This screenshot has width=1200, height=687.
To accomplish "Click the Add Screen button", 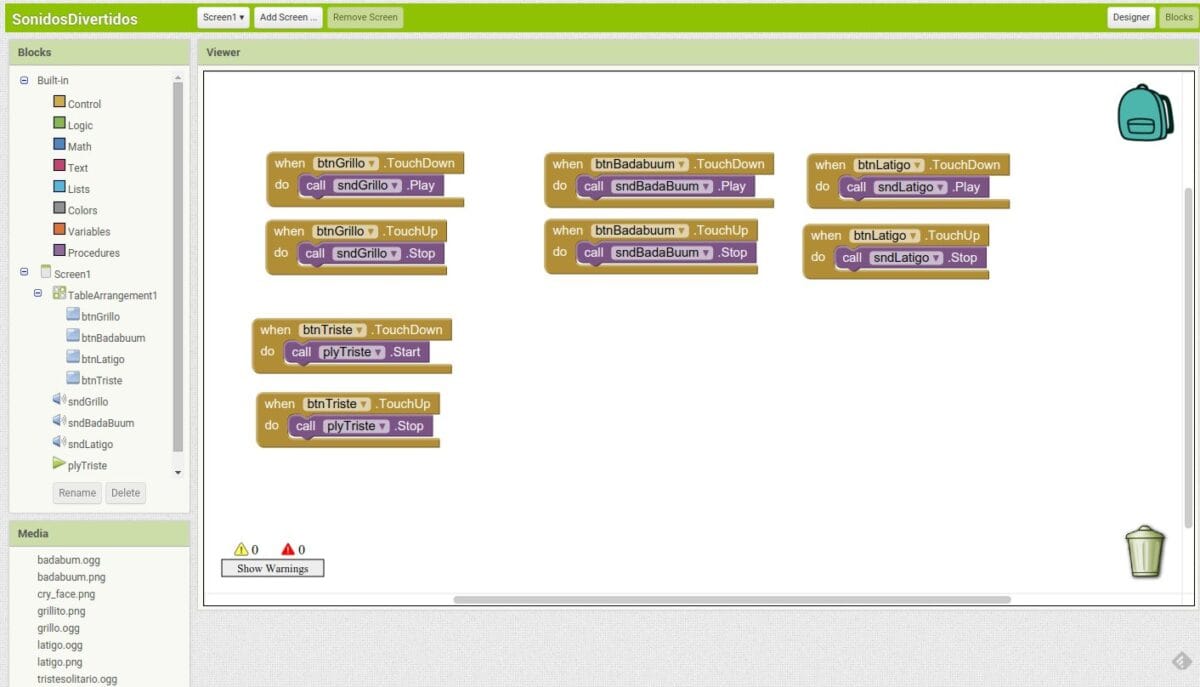I will [x=288, y=17].
